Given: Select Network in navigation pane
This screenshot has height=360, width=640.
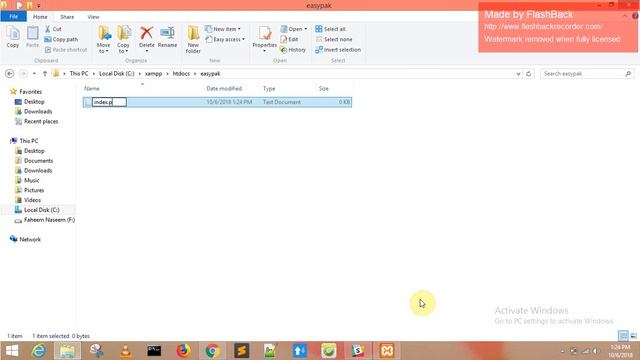Looking at the screenshot, I should [x=30, y=240].
